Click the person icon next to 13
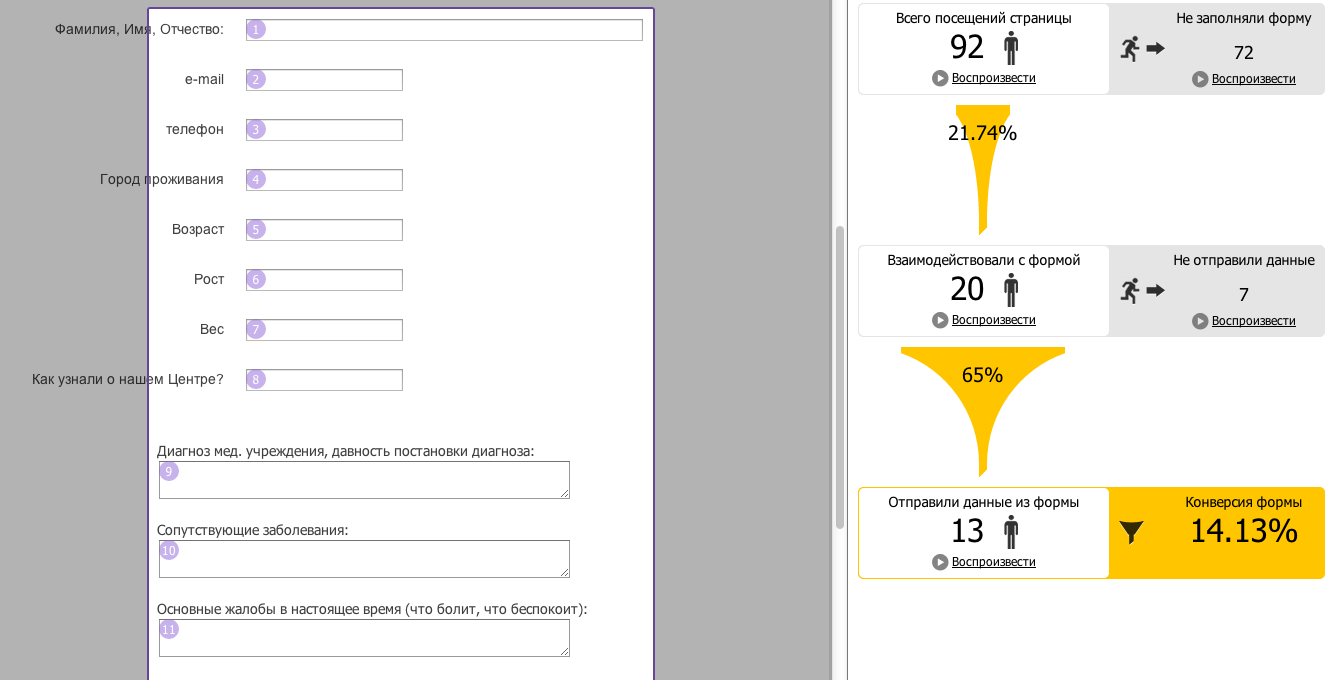The width and height of the screenshot is (1334, 680). tap(1011, 532)
